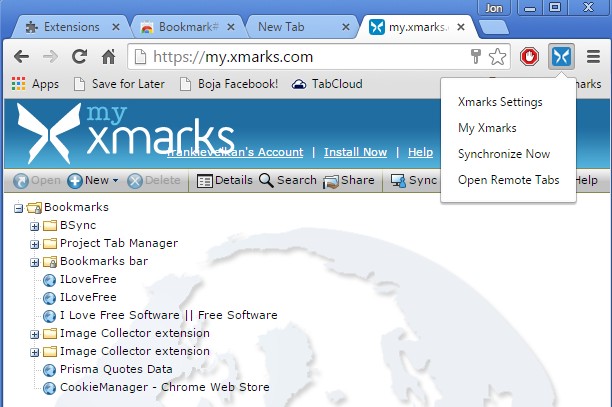Open a new tab with the tab button
This screenshot has width=612, height=407.
494,27
